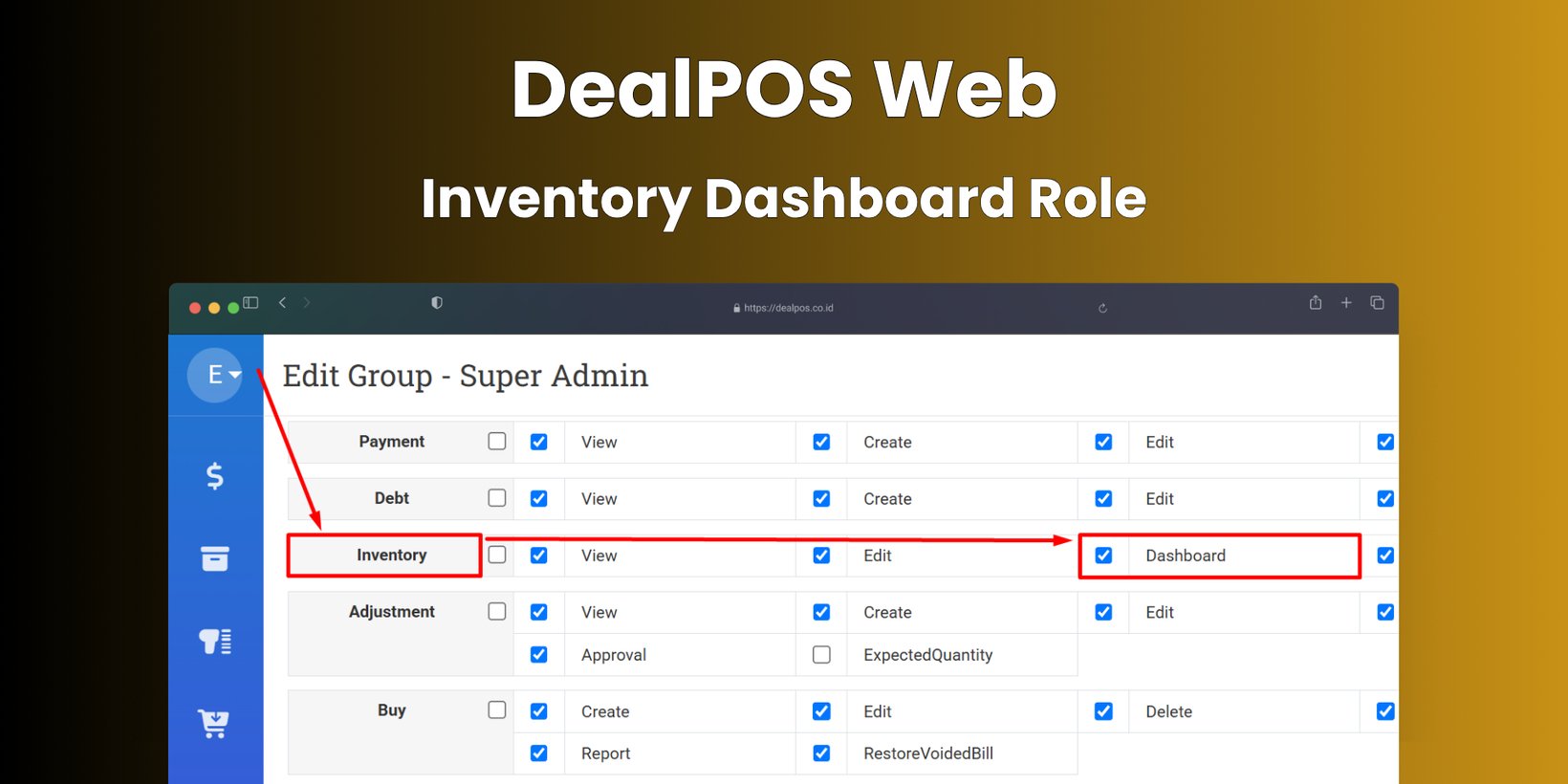Screen dimensions: 1568x784
Task: Toggle the Buy checkbox right of Delete
Action: coord(1385,711)
